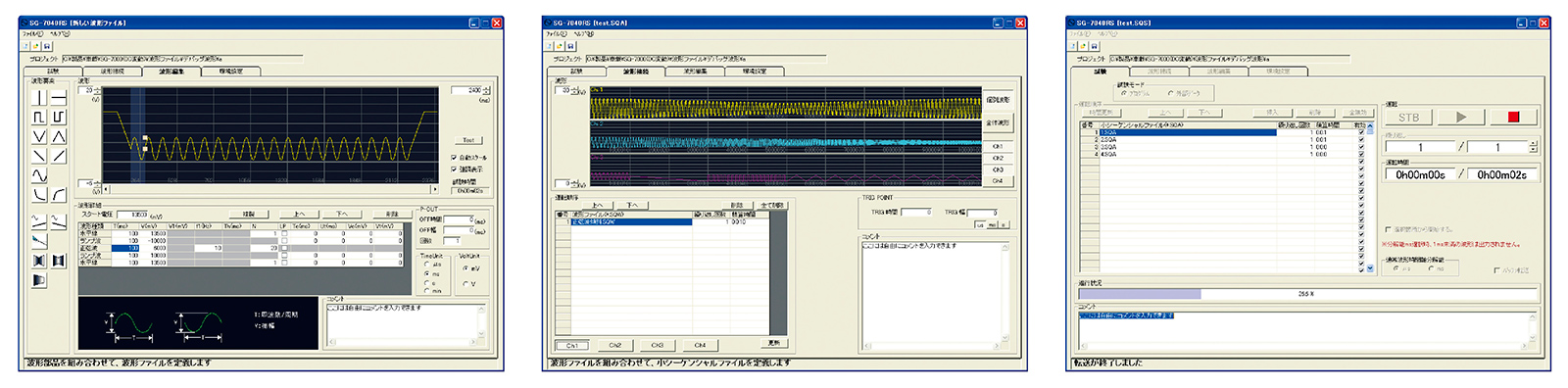The height and width of the screenshot is (388, 1568).
Task: Click the transfer progress bar showing 25.5 %
Action: point(1308,293)
